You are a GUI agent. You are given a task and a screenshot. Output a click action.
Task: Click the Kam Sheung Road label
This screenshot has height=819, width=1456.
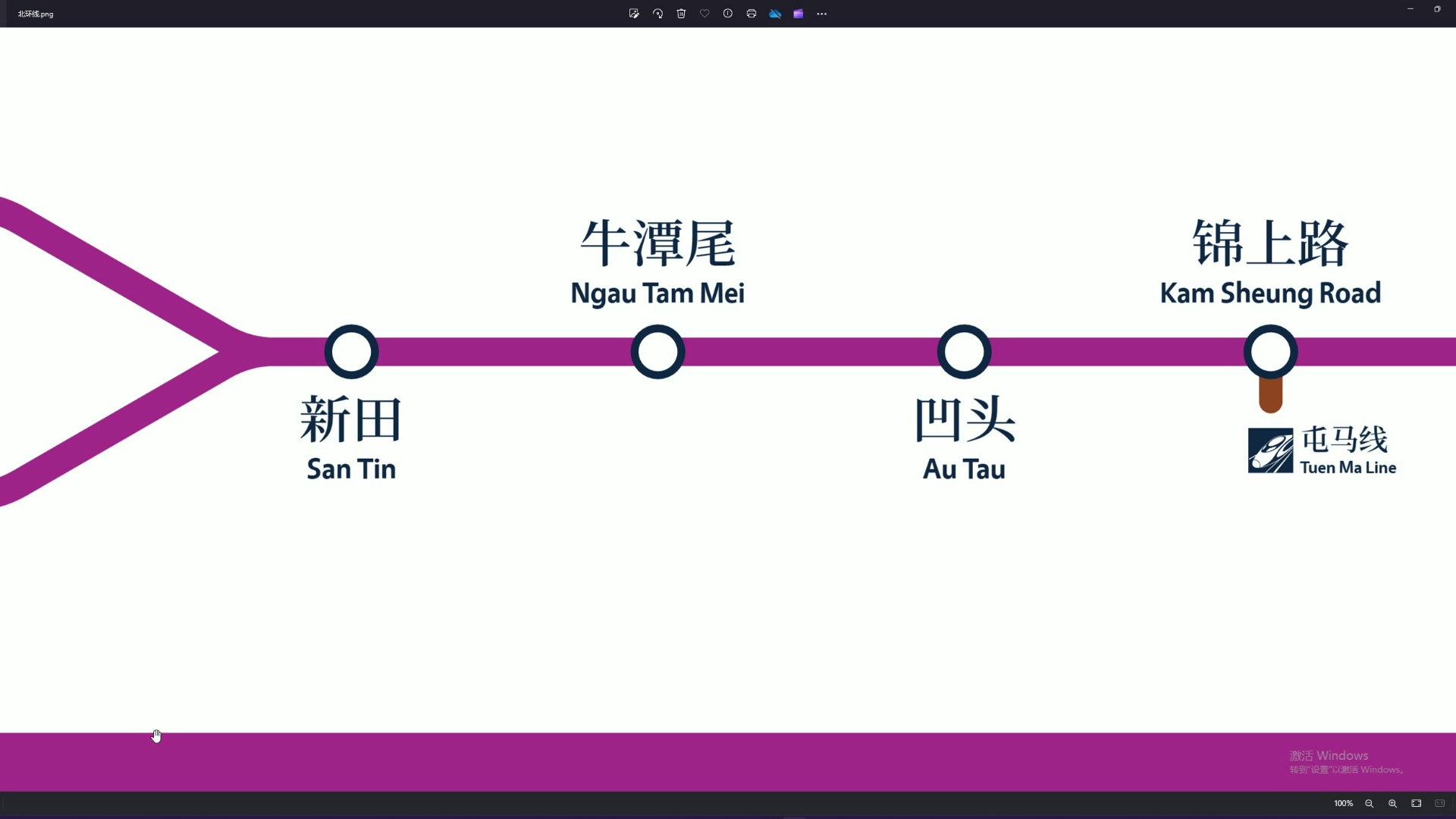[x=1270, y=294]
